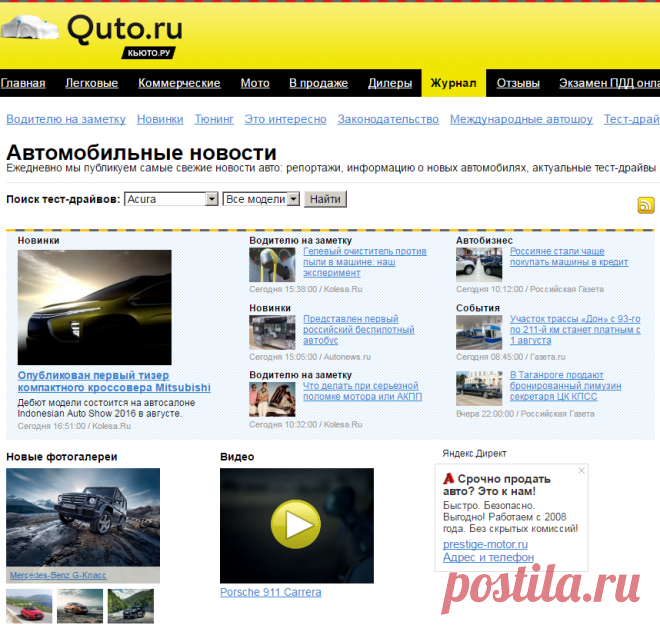Viewport: 660px width, 625px height.
Task: Select 'Мото' in the navigation bar
Action: 255,83
